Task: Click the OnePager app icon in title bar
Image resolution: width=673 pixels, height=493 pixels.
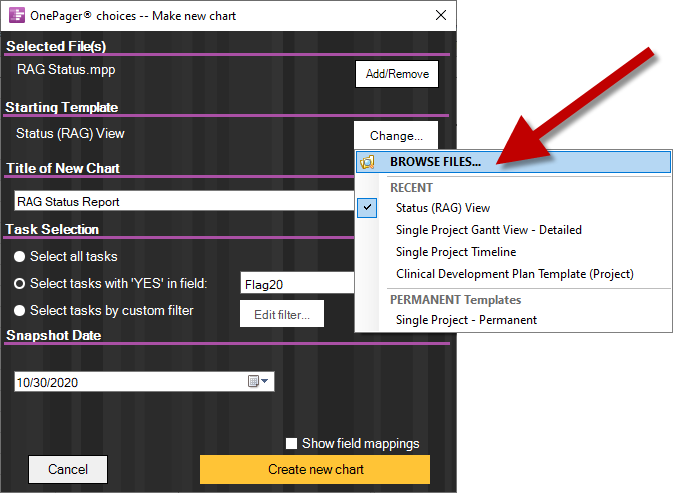Action: click(17, 15)
